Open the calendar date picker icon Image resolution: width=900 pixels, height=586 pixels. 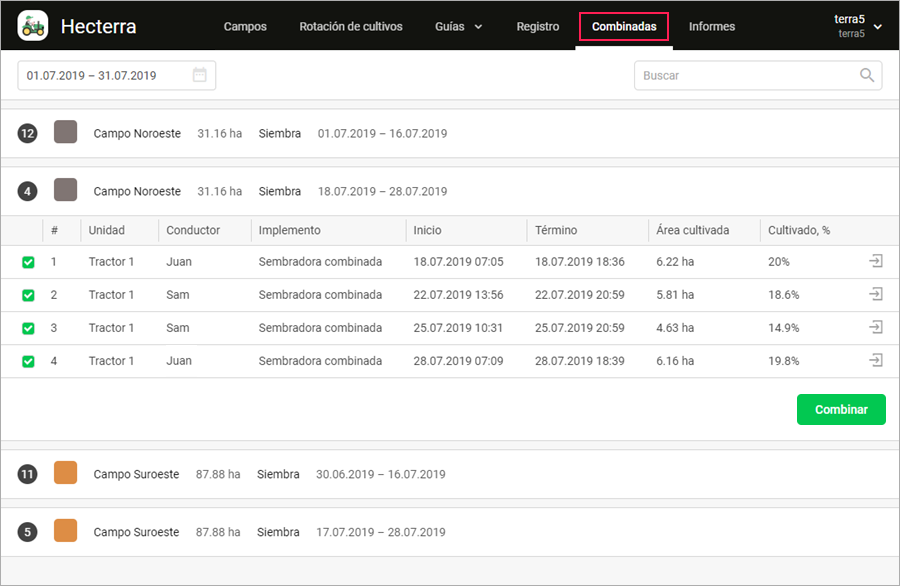pos(199,75)
